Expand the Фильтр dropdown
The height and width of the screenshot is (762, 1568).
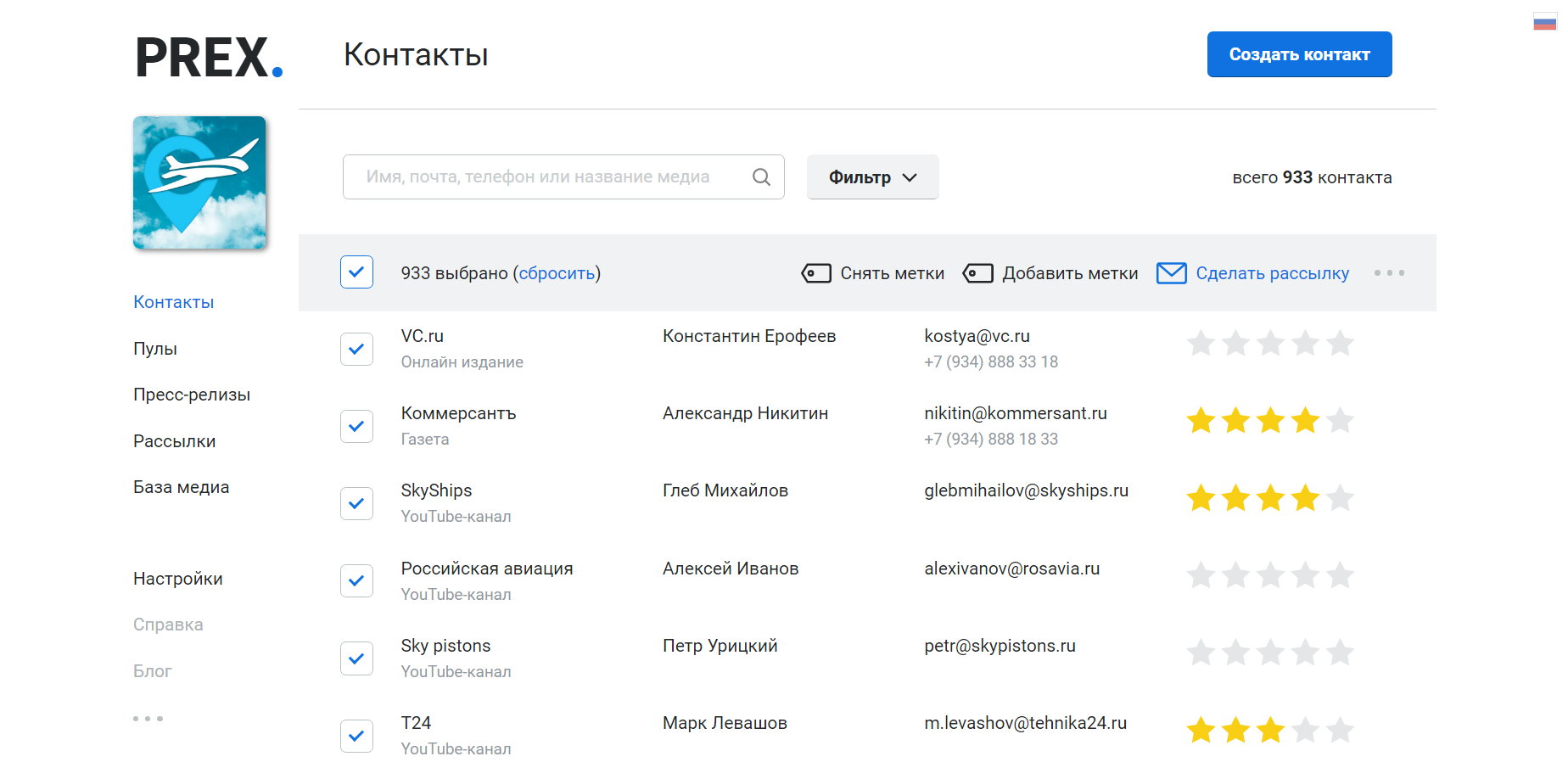coord(872,177)
